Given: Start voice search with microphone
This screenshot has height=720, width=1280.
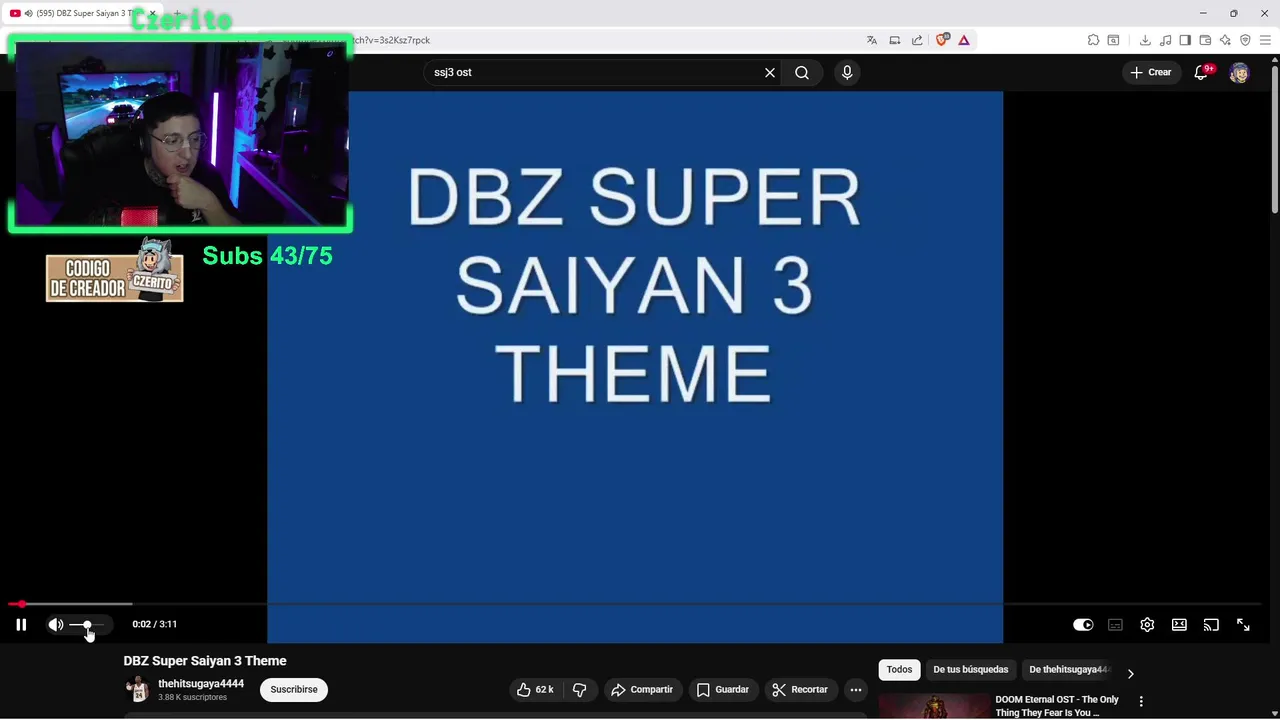Looking at the screenshot, I should (847, 72).
